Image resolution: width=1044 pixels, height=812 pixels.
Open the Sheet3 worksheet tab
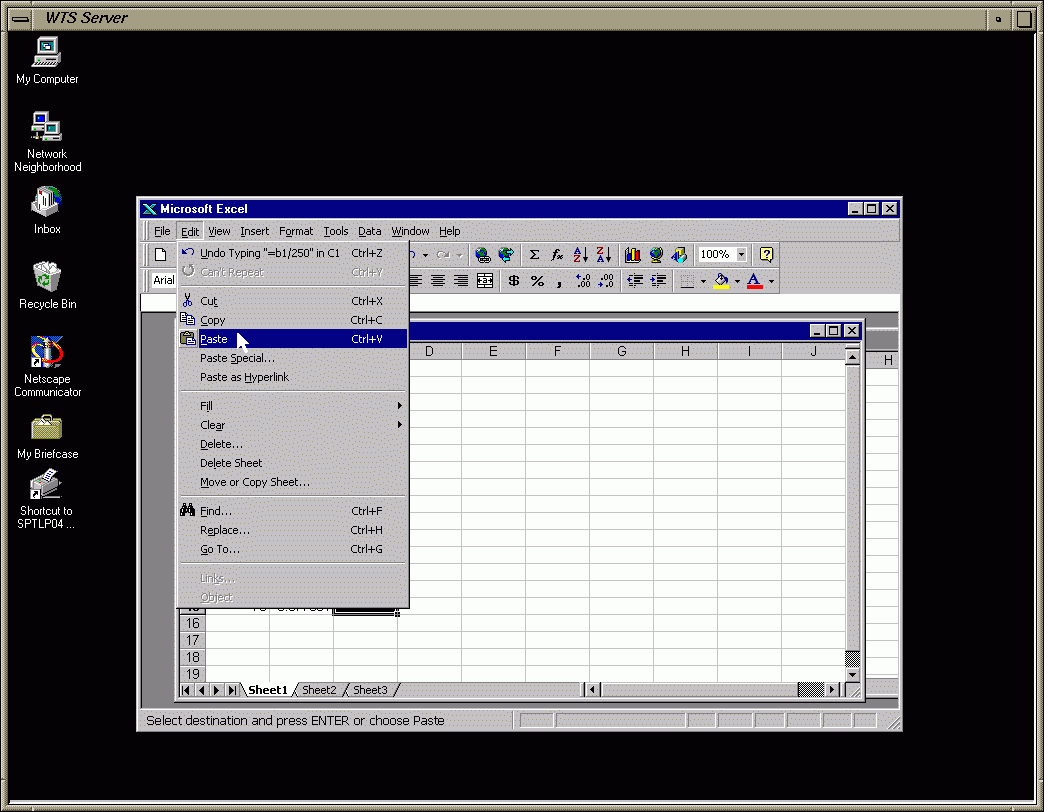(370, 690)
